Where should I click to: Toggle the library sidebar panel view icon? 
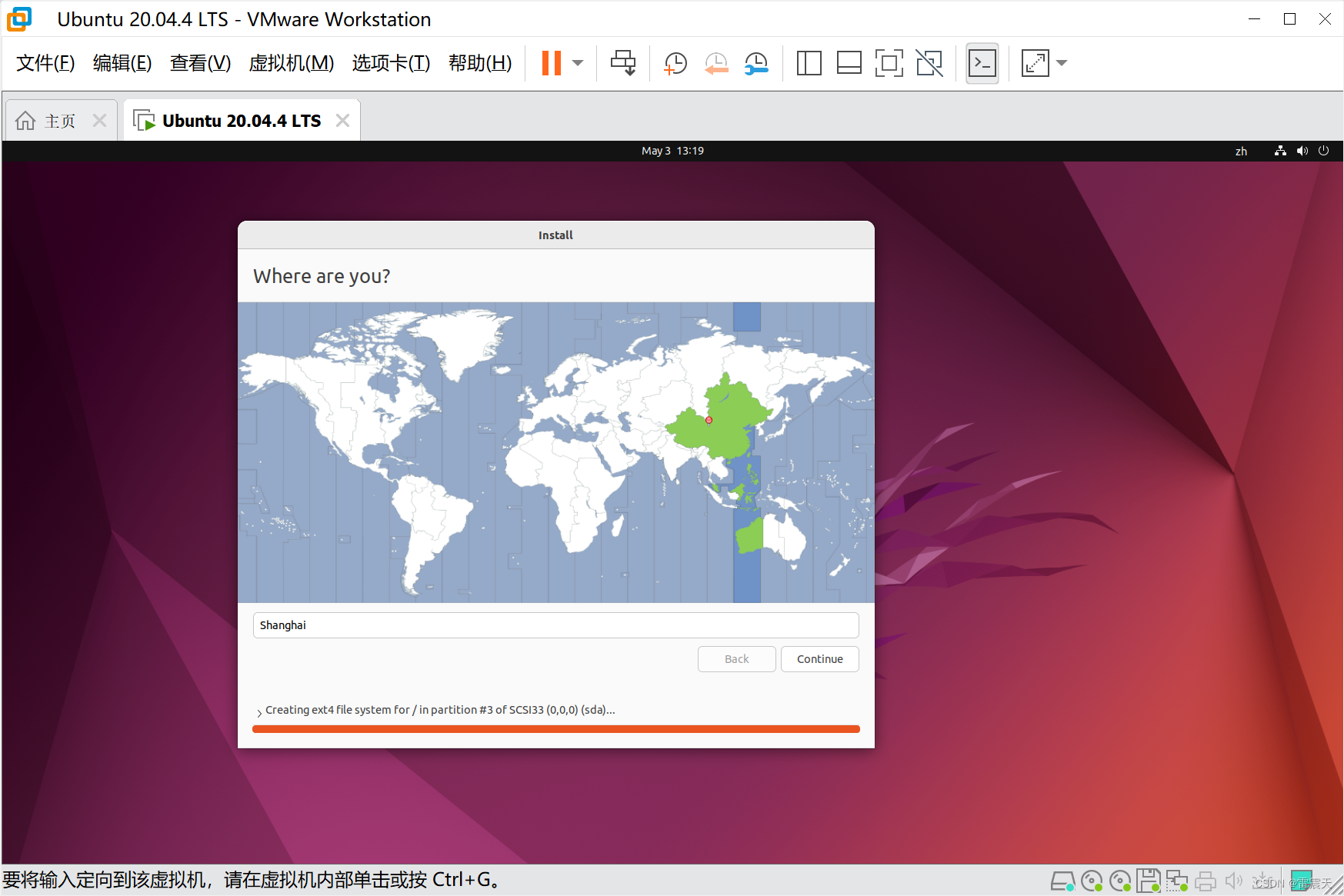coord(809,63)
